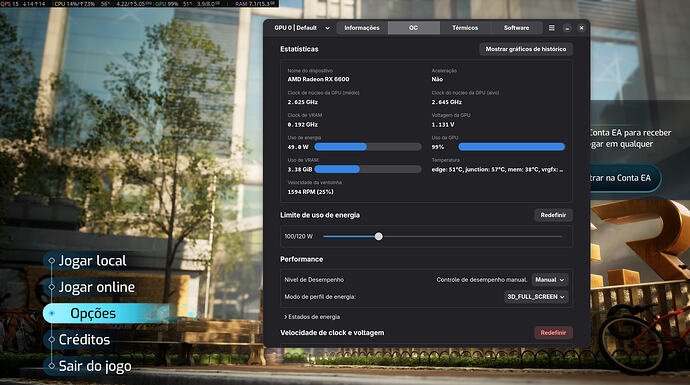This screenshot has width=690, height=385.
Task: Click the Uso da GPU usage bar
Action: tap(511, 147)
